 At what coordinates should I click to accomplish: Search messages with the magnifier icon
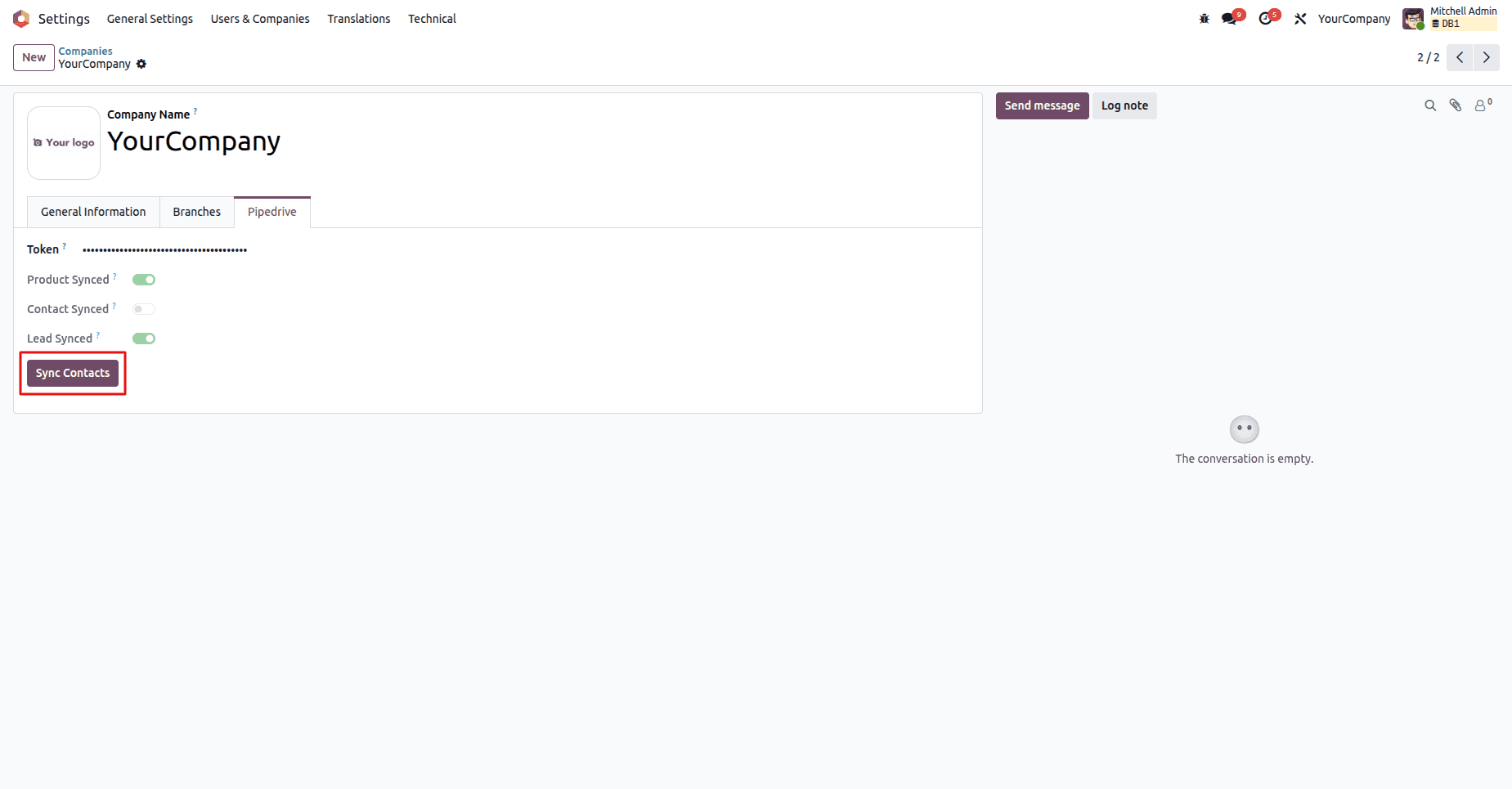1430,105
